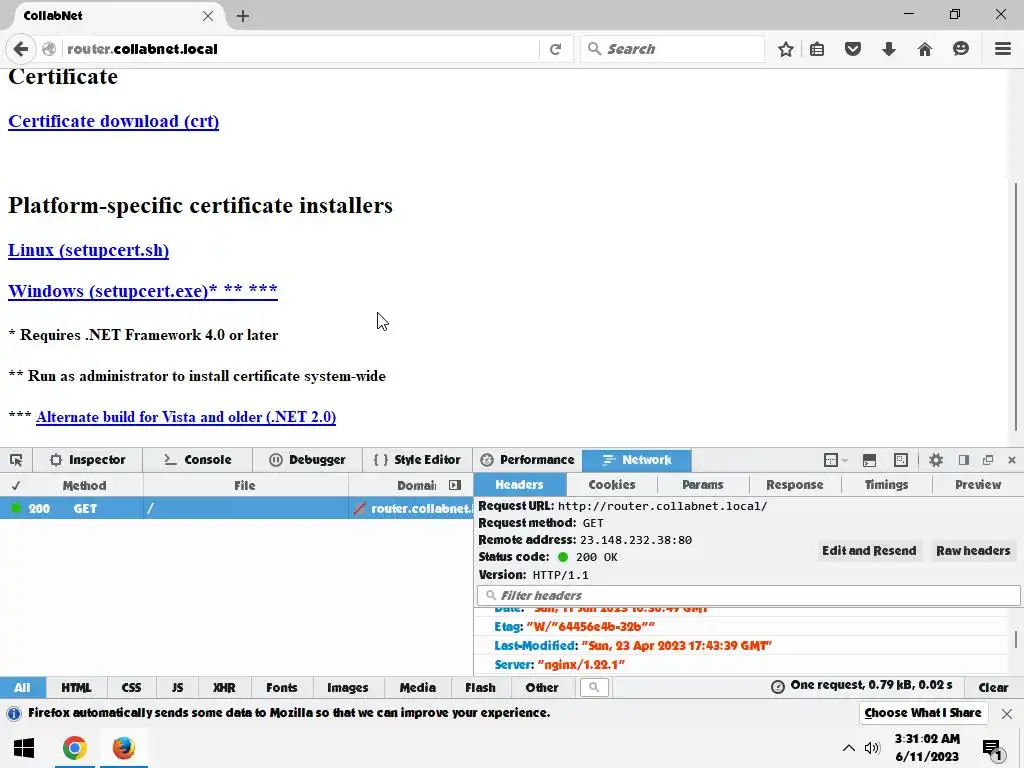
Task: Go to the Home page icon
Action: click(925, 49)
